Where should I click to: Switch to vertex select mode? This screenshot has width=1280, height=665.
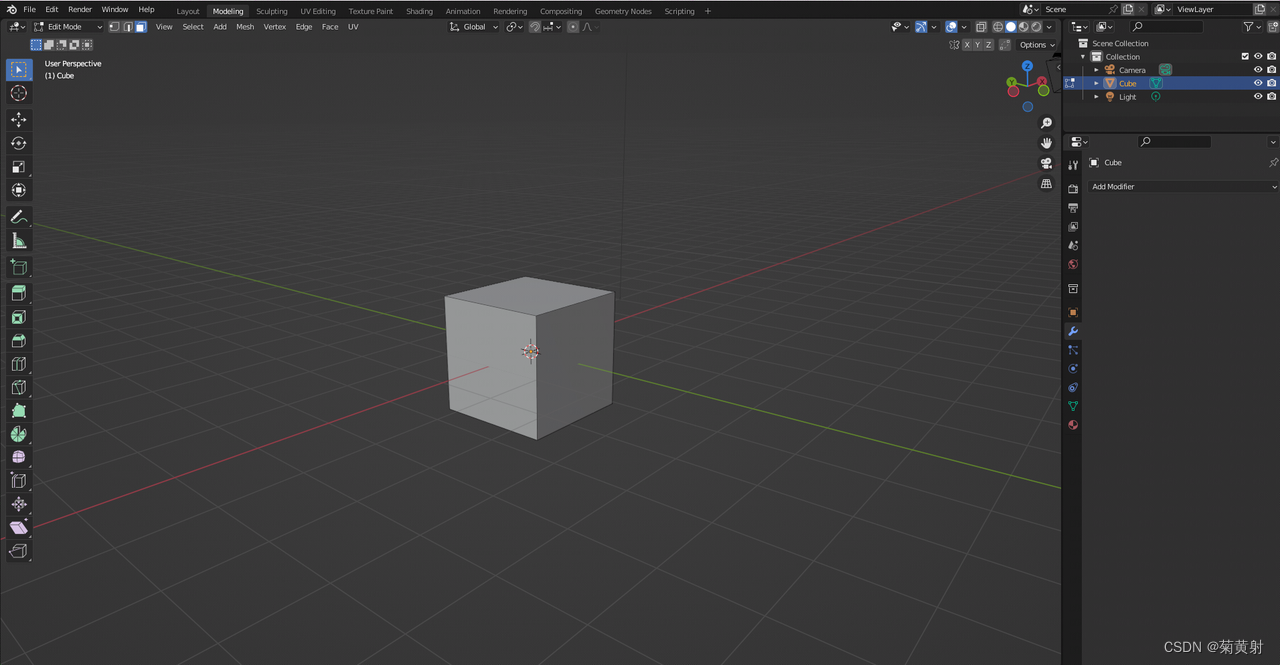(114, 27)
